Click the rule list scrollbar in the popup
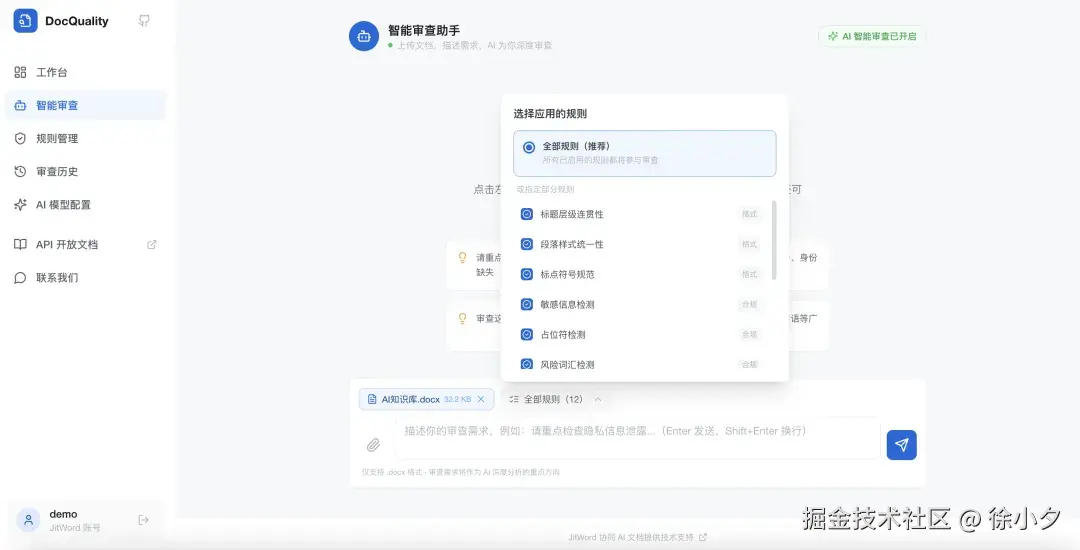 click(774, 240)
